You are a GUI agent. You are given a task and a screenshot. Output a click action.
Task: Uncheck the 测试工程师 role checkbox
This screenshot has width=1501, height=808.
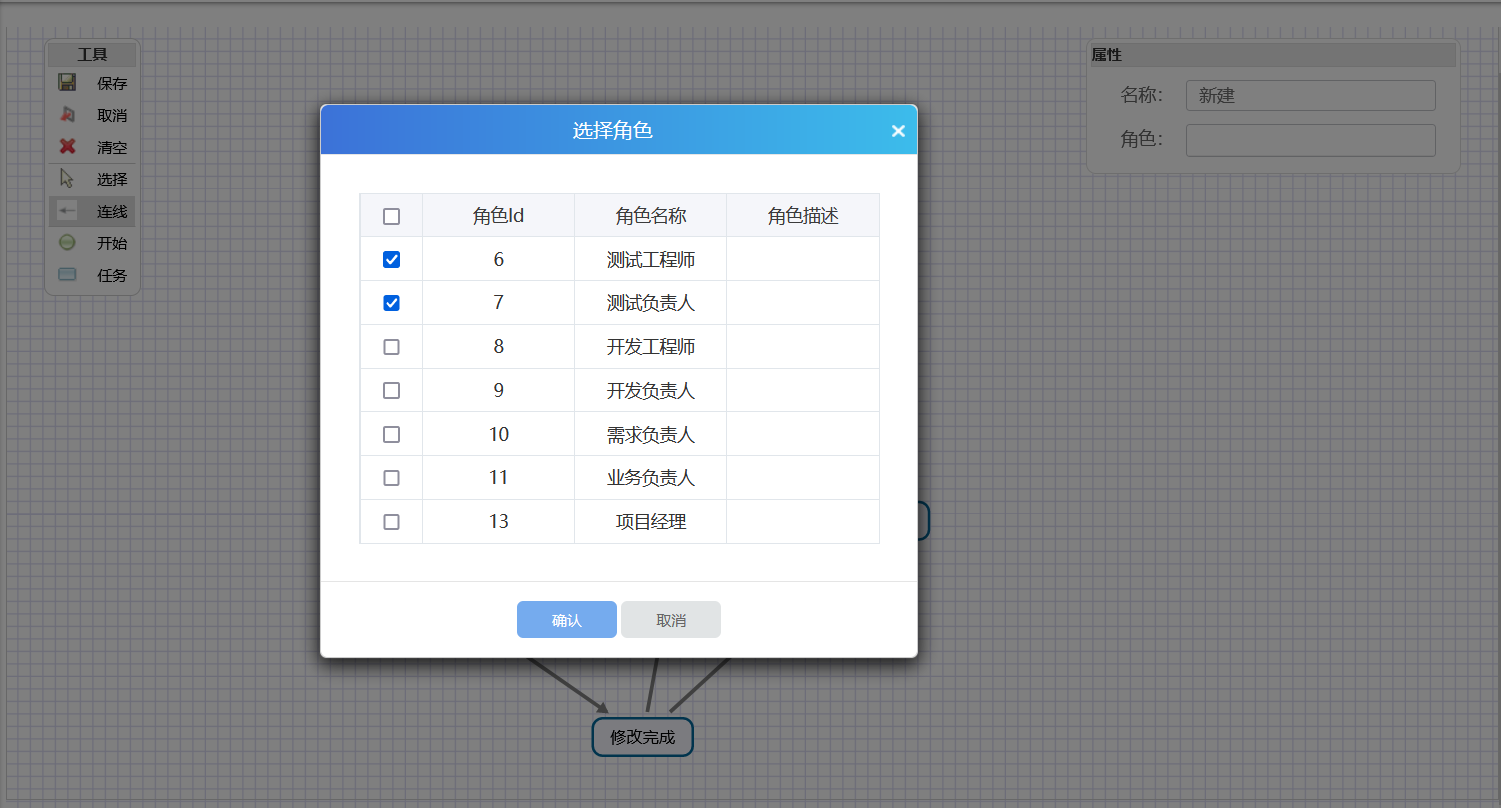click(391, 260)
